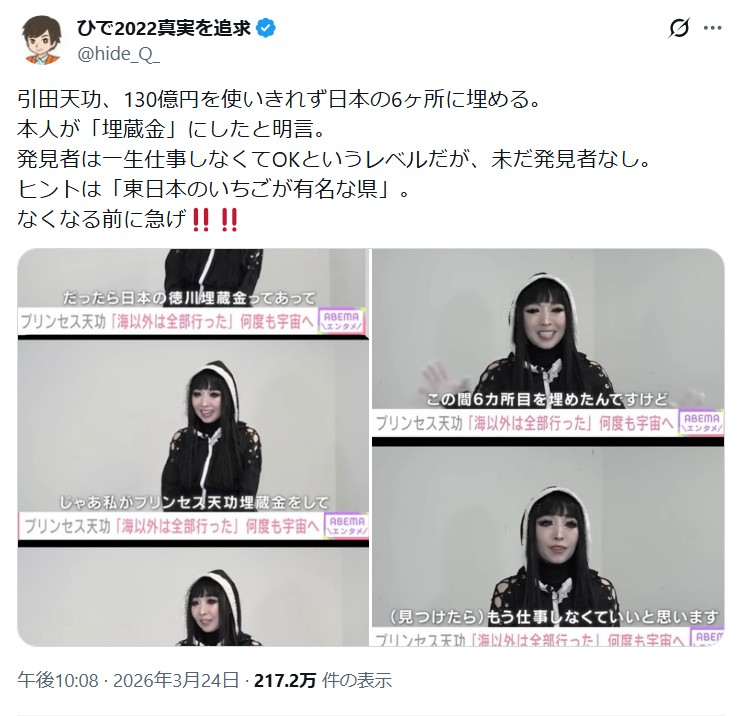Click ABEMA logo in top-right image
Screen dimensions: 743x716
point(701,423)
